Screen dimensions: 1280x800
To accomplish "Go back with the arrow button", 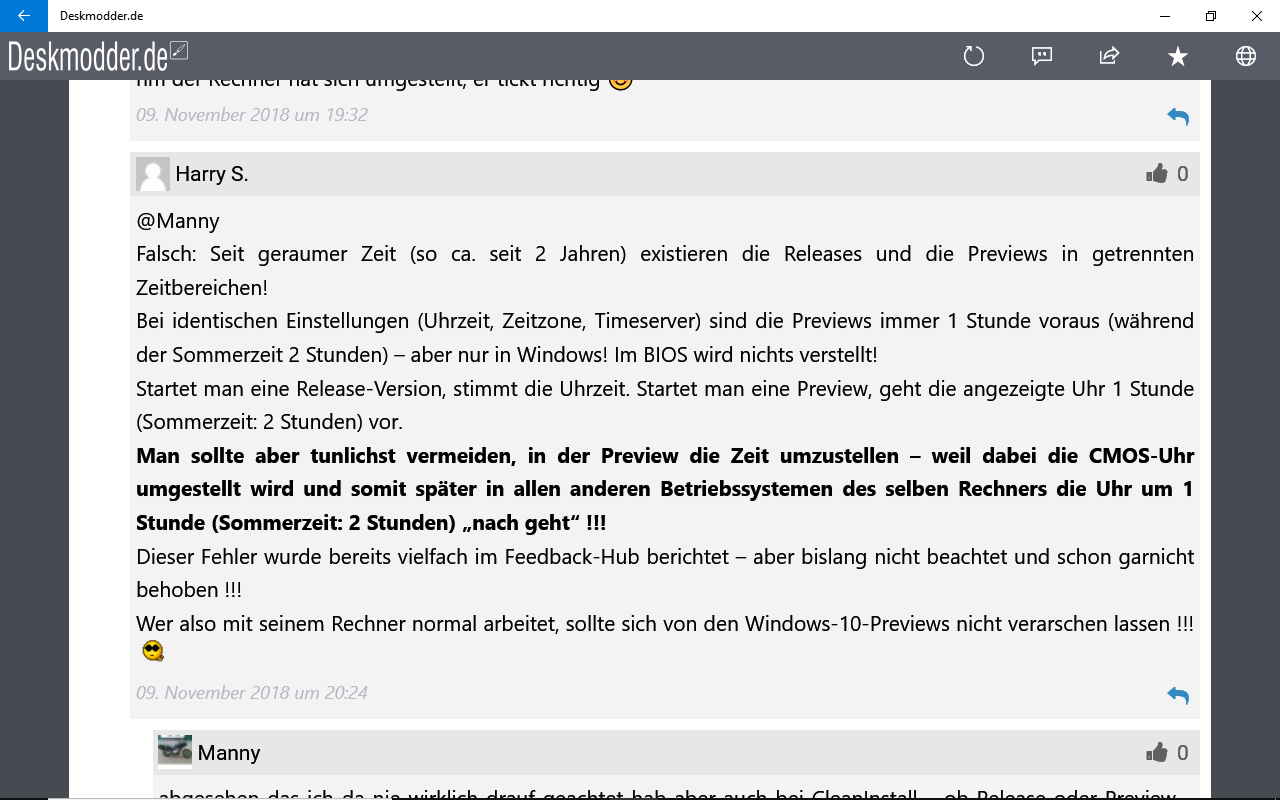I will pos(24,16).
